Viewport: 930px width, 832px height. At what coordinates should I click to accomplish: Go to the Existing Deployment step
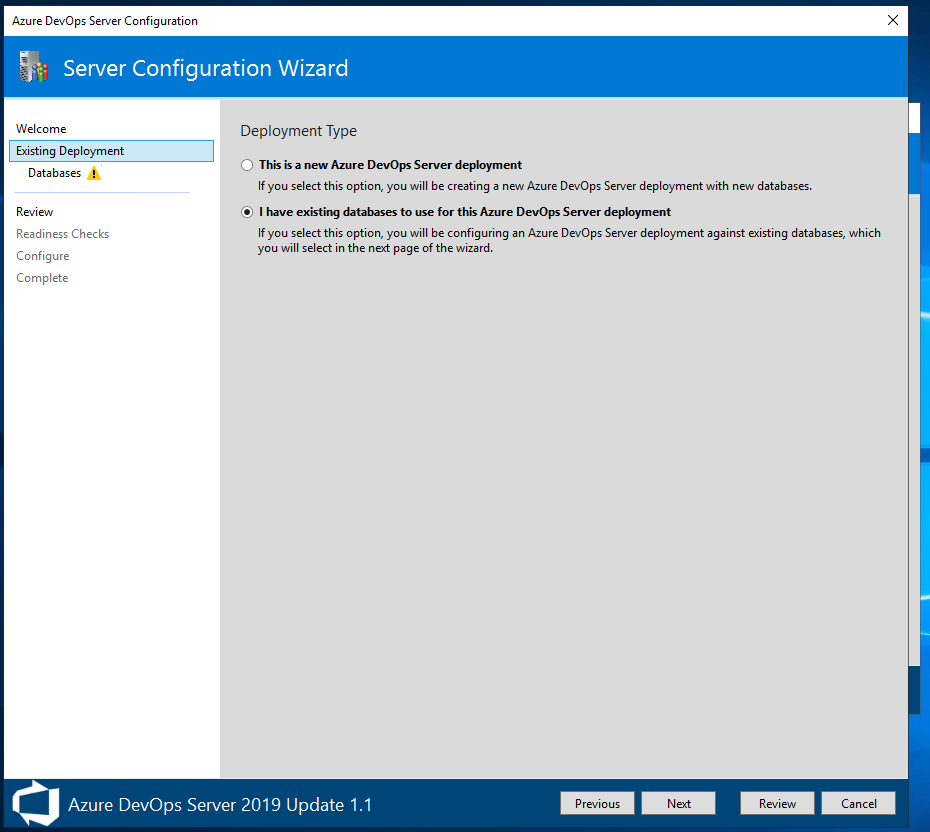[112, 151]
